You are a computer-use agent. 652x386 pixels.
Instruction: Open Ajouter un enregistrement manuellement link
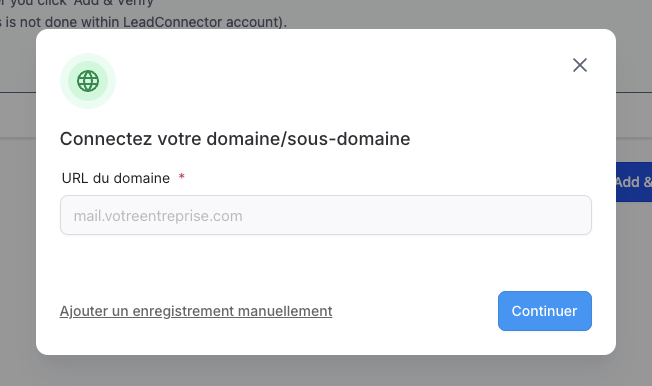pos(196,311)
